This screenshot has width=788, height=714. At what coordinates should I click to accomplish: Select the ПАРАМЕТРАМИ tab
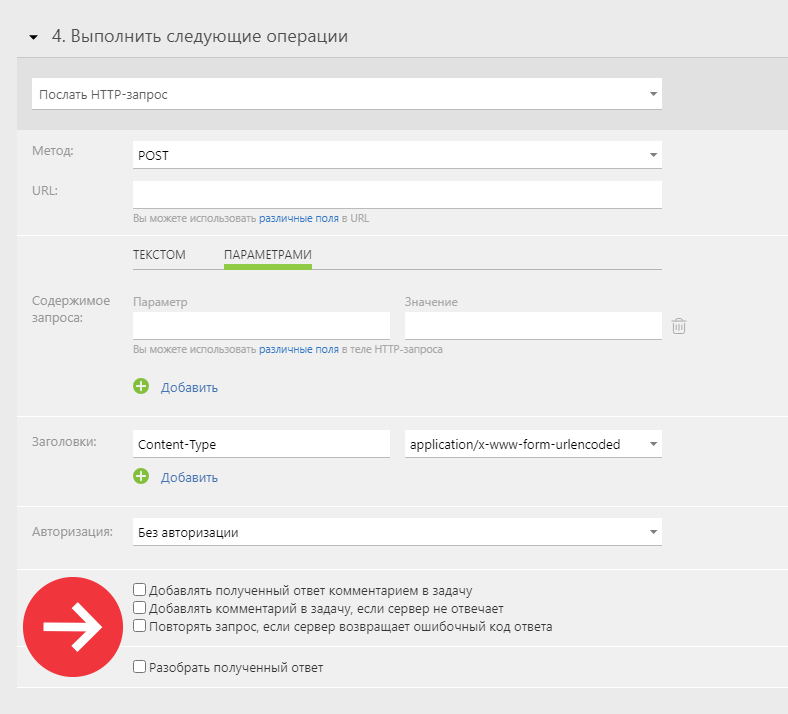(268, 255)
